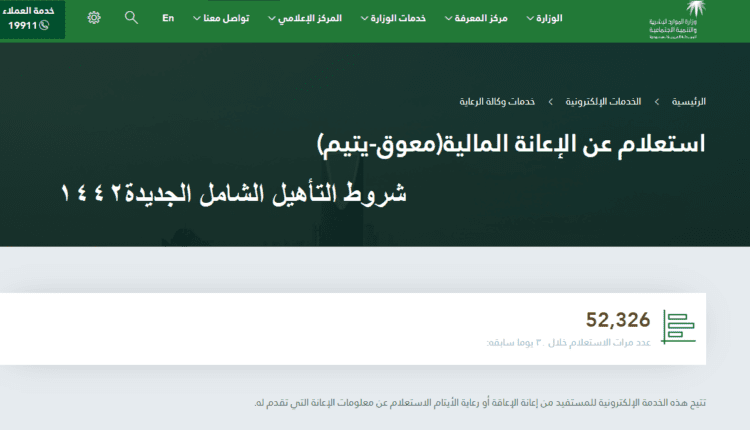
Task: Click the استعلام عن الإعانة المالية heading
Action: pyautogui.click(x=510, y=142)
